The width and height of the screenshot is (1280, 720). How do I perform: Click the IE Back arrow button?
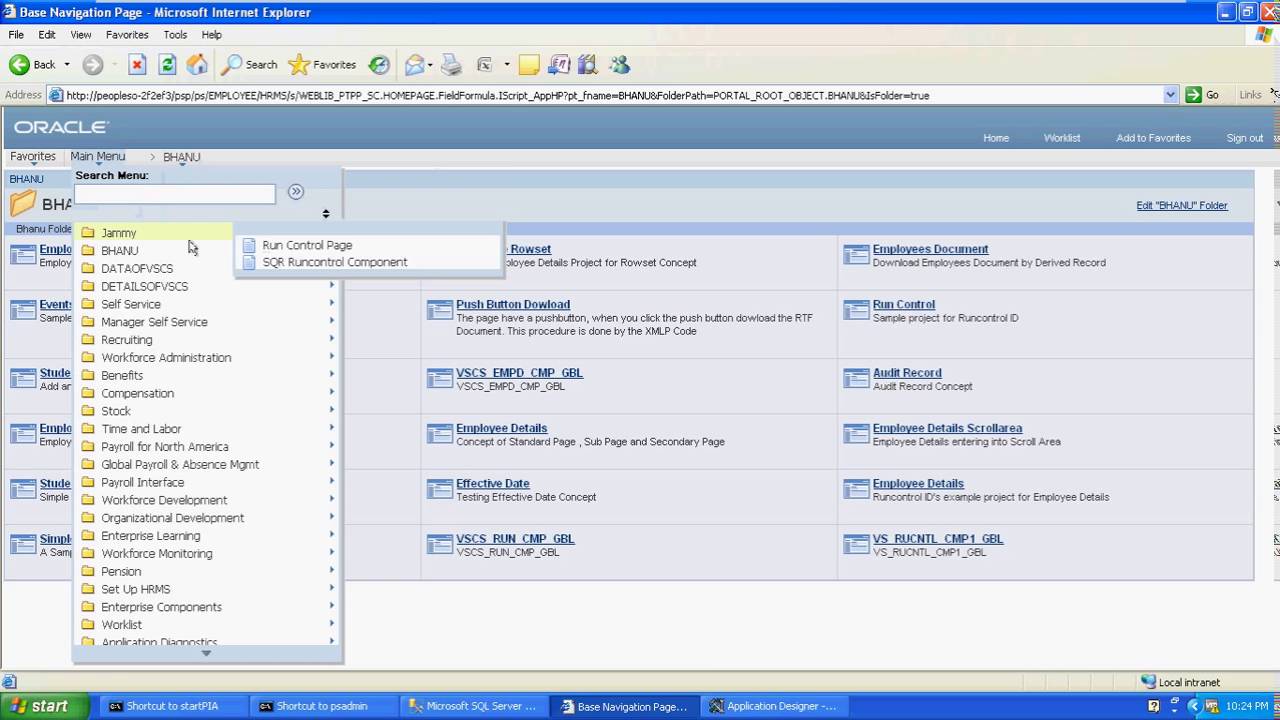point(19,65)
